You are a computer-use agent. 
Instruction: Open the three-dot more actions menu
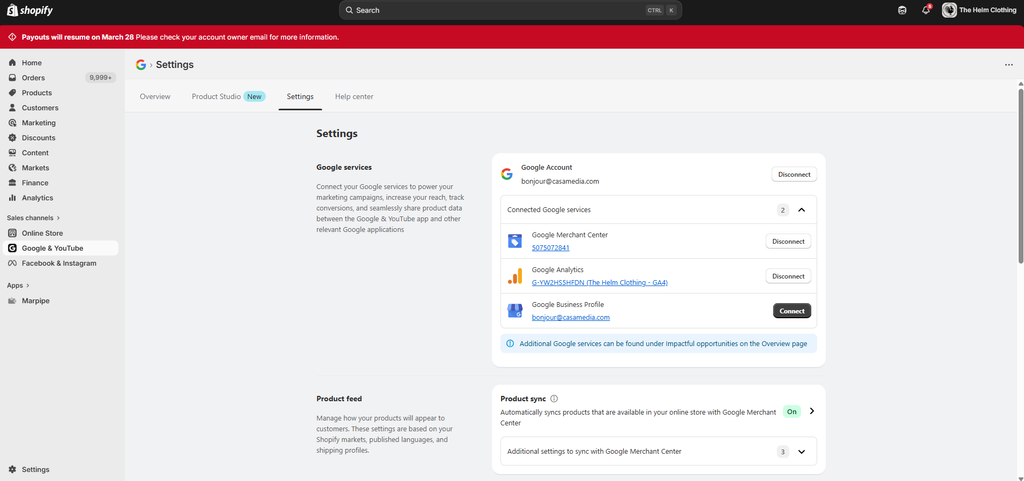pyautogui.click(x=1009, y=65)
